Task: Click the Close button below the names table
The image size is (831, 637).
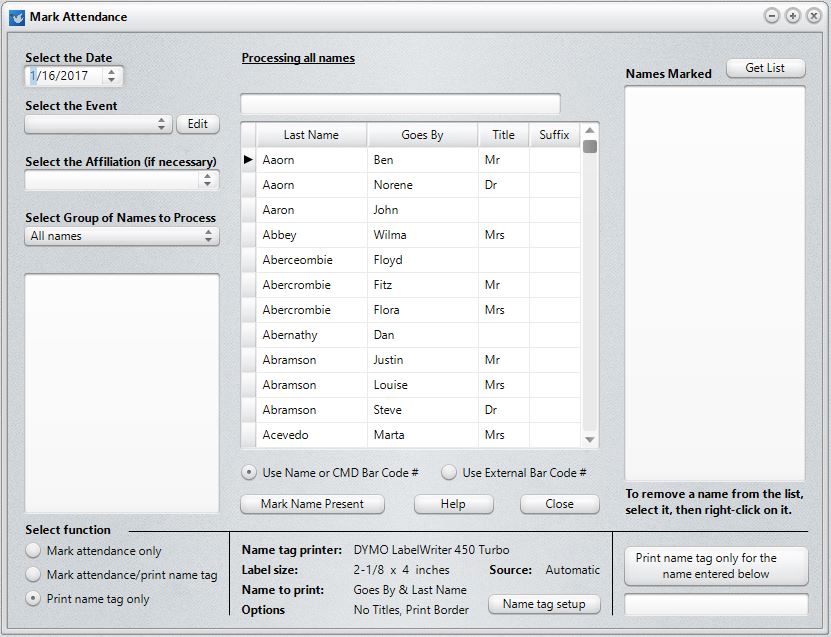Action: tap(560, 504)
